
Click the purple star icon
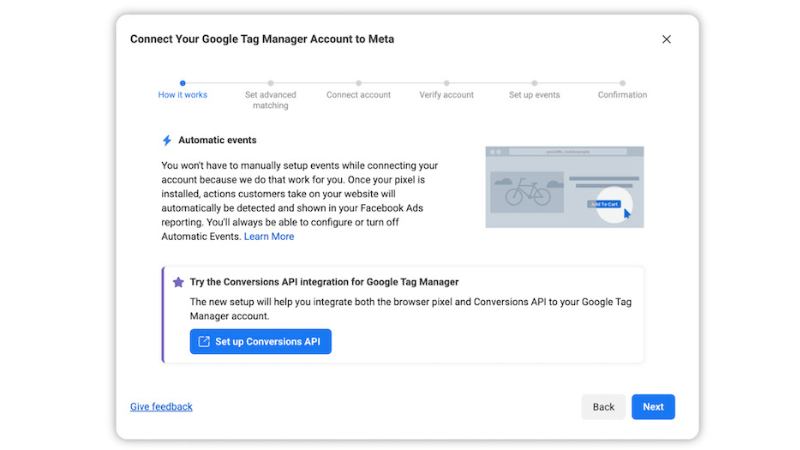click(x=178, y=283)
